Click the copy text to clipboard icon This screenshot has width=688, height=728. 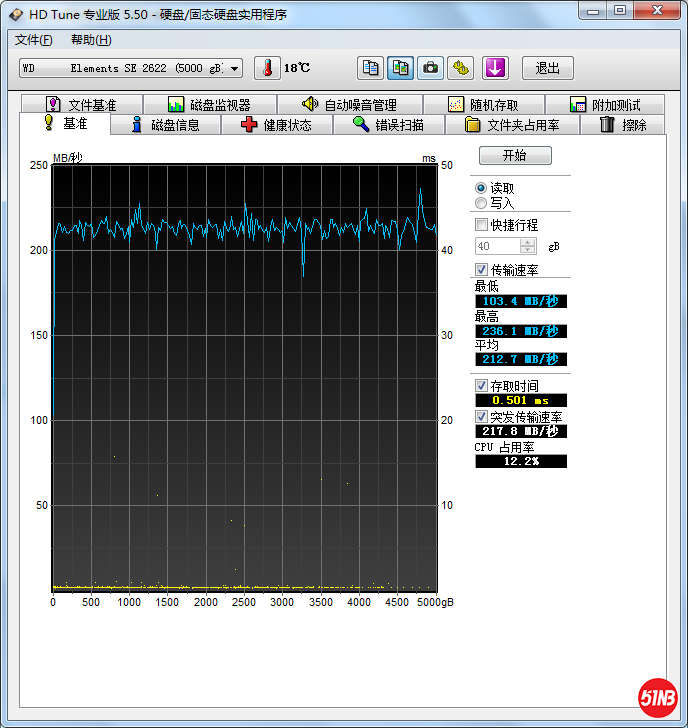pyautogui.click(x=371, y=68)
